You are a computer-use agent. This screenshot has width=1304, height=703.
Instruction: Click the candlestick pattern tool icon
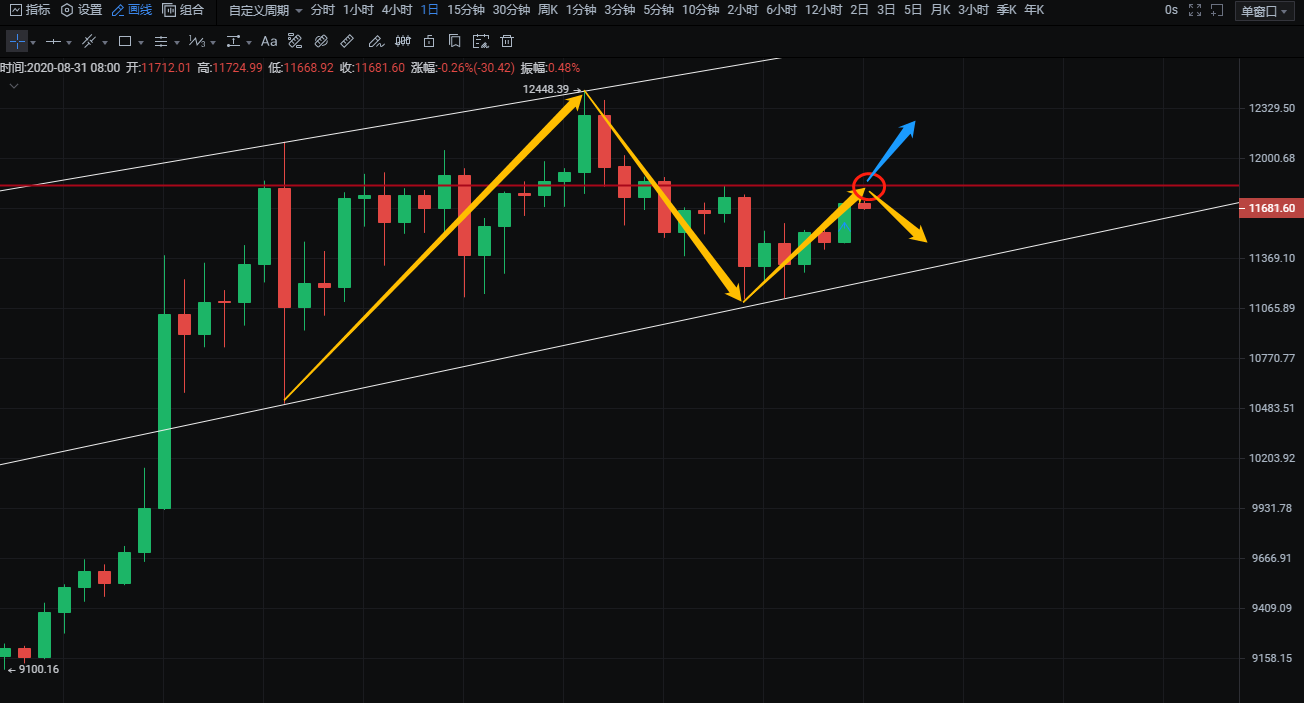coord(402,42)
